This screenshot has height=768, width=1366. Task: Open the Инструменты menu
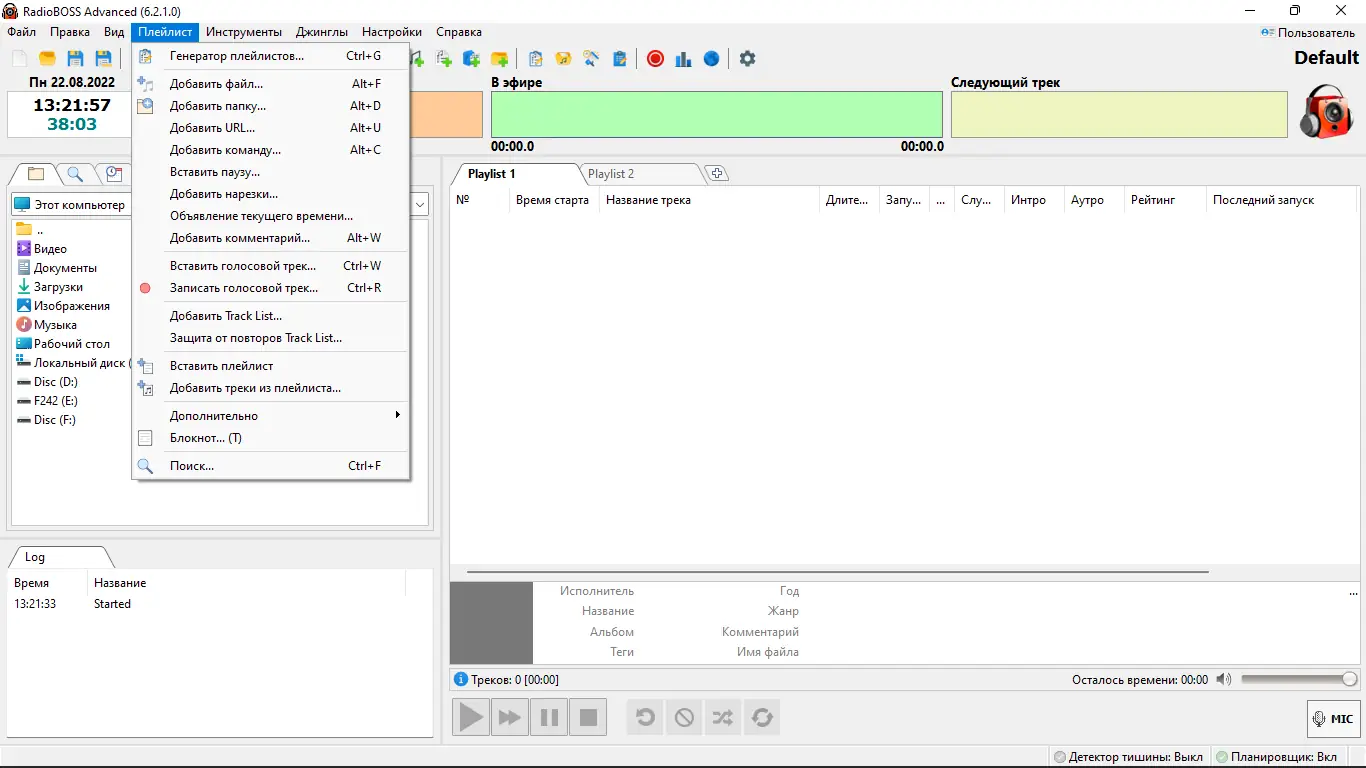click(244, 32)
